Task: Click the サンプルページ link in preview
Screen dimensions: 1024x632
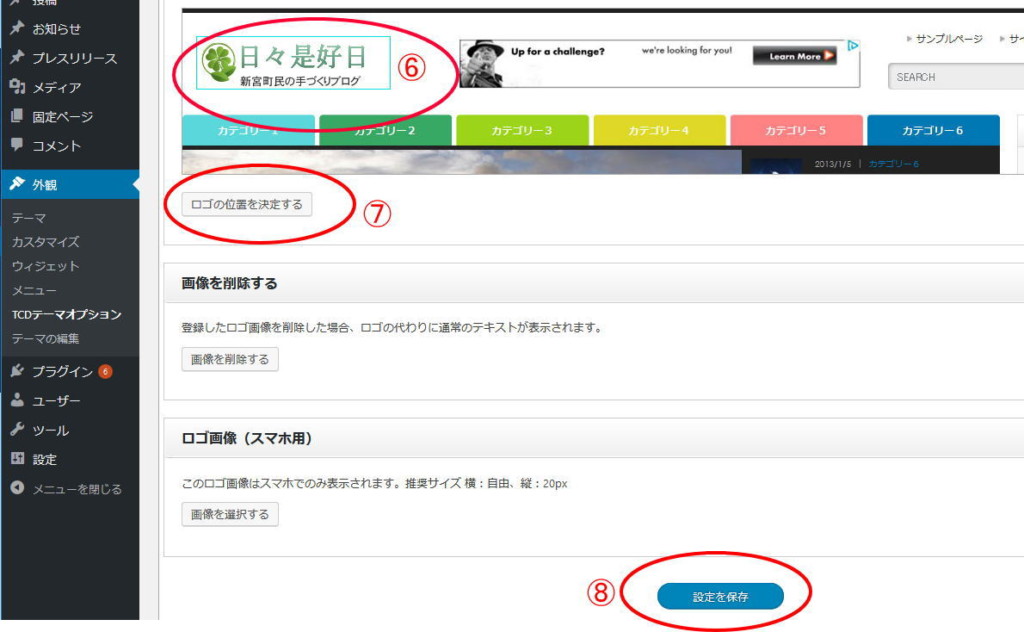Action: [949, 39]
